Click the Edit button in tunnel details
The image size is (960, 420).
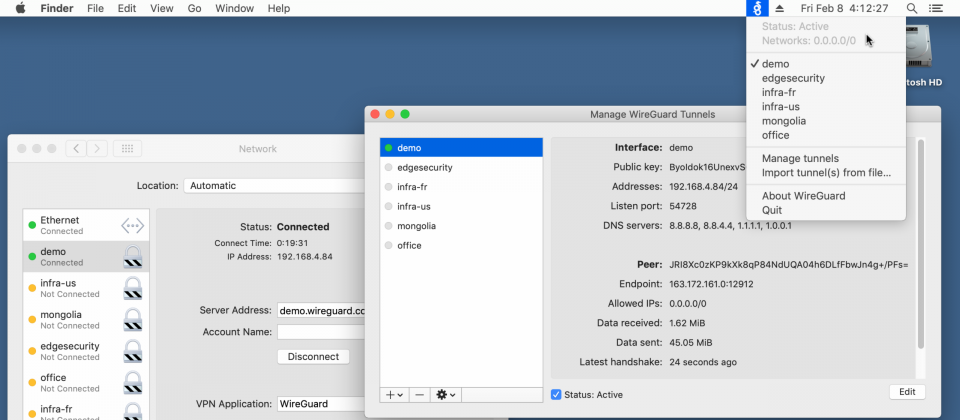[x=907, y=392]
